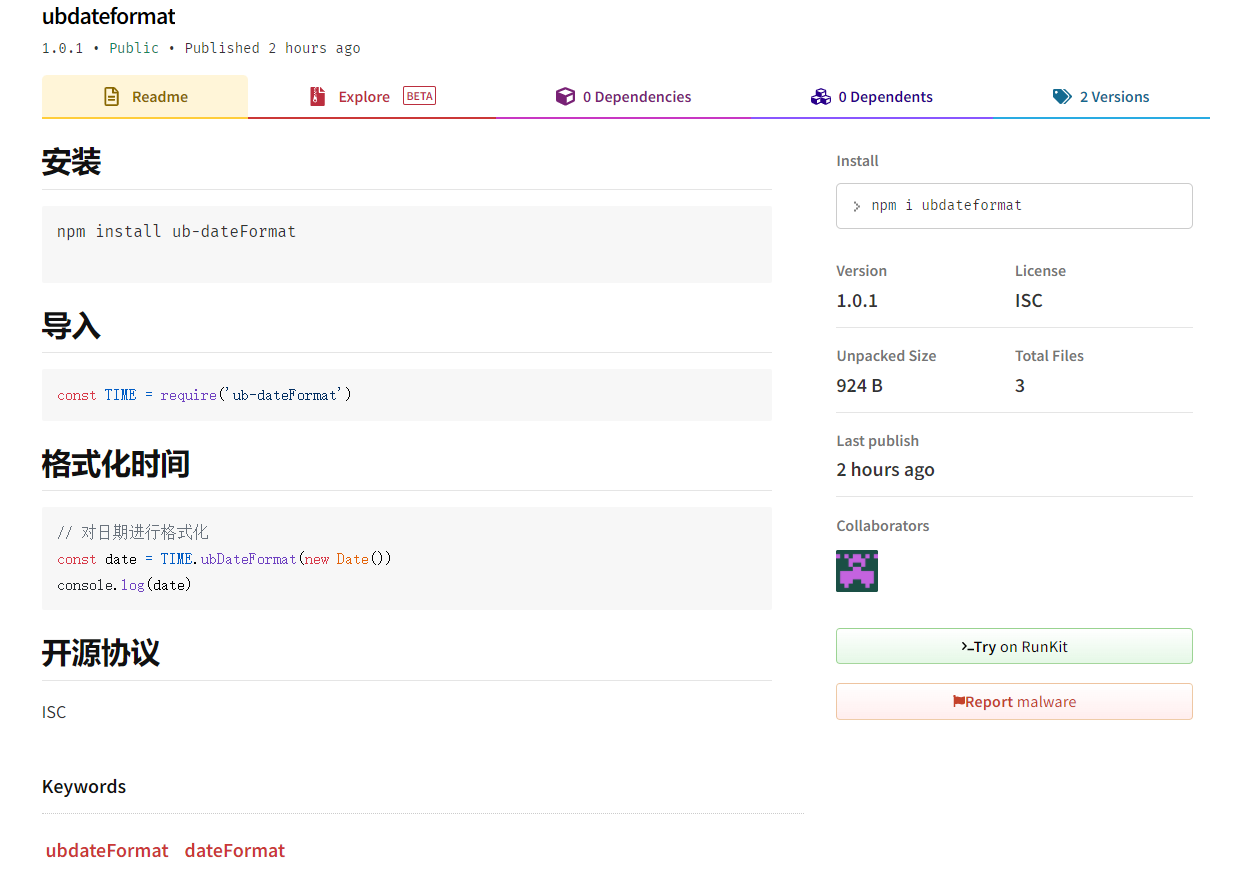Click the Report malware flag icon
Image resolution: width=1238 pixels, height=872 pixels.
coord(958,702)
